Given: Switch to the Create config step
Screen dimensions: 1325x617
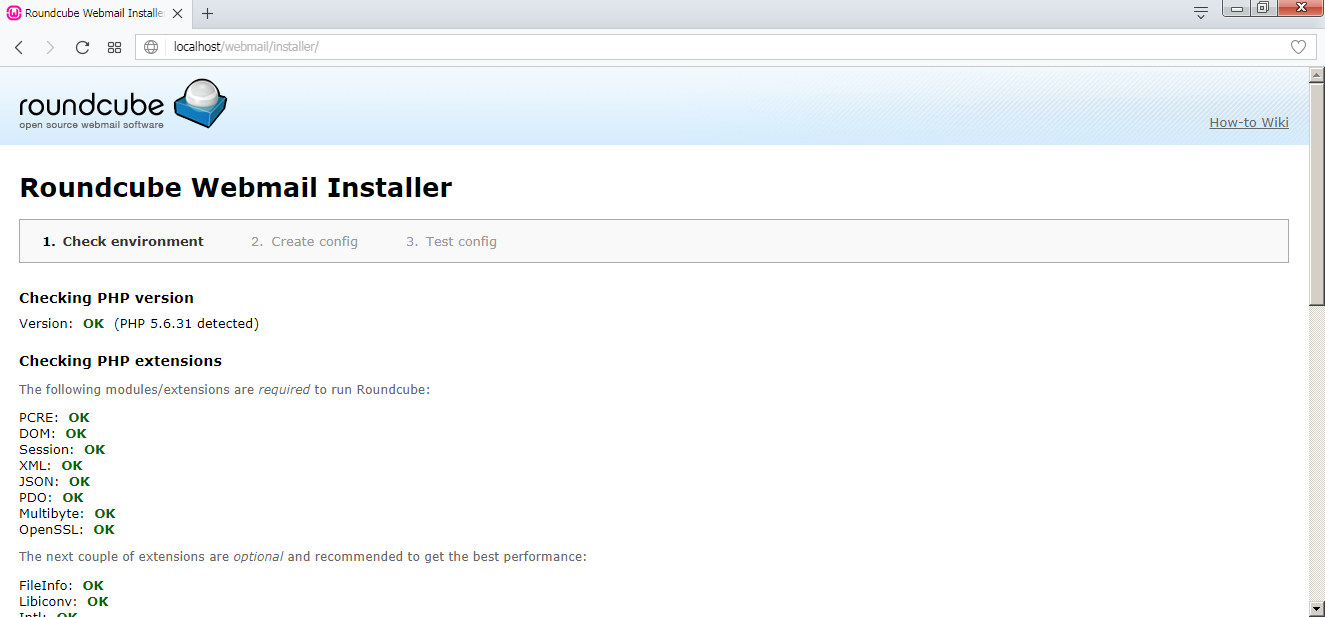Looking at the screenshot, I should [x=304, y=241].
